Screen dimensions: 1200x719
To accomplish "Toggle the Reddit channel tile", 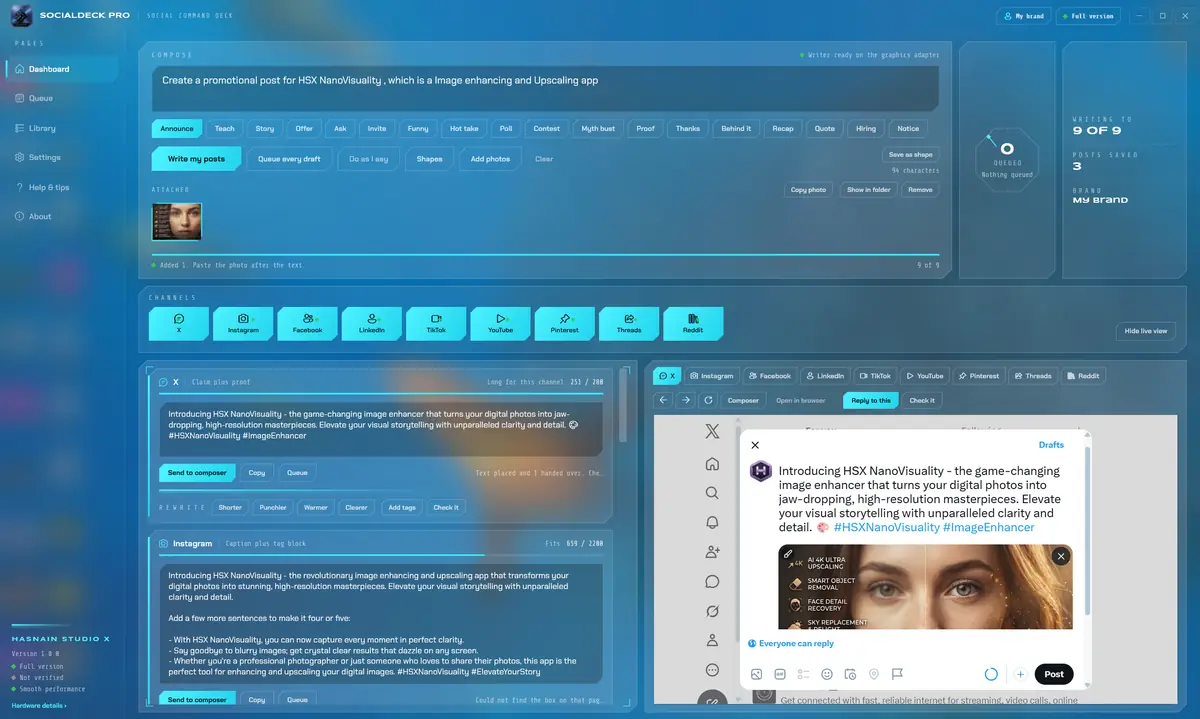I will point(693,324).
